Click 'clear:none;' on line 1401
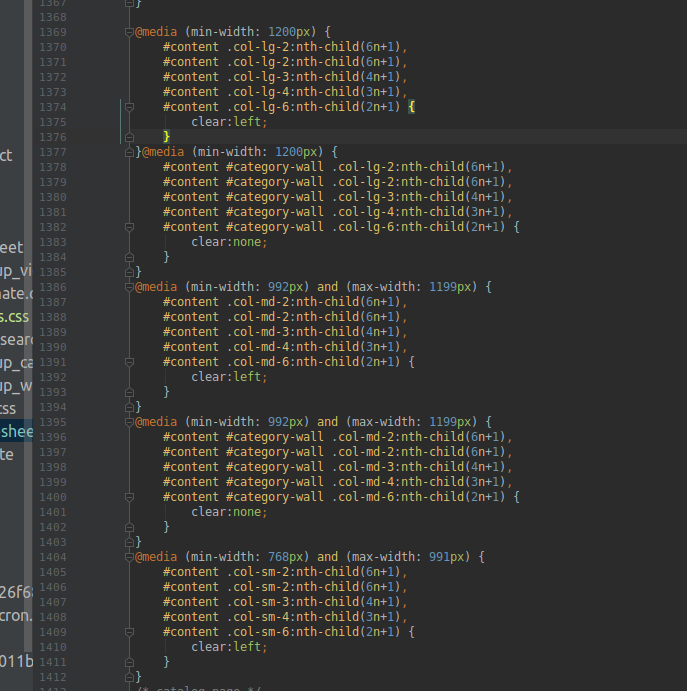Screen dimensions: 687x691 (229, 512)
